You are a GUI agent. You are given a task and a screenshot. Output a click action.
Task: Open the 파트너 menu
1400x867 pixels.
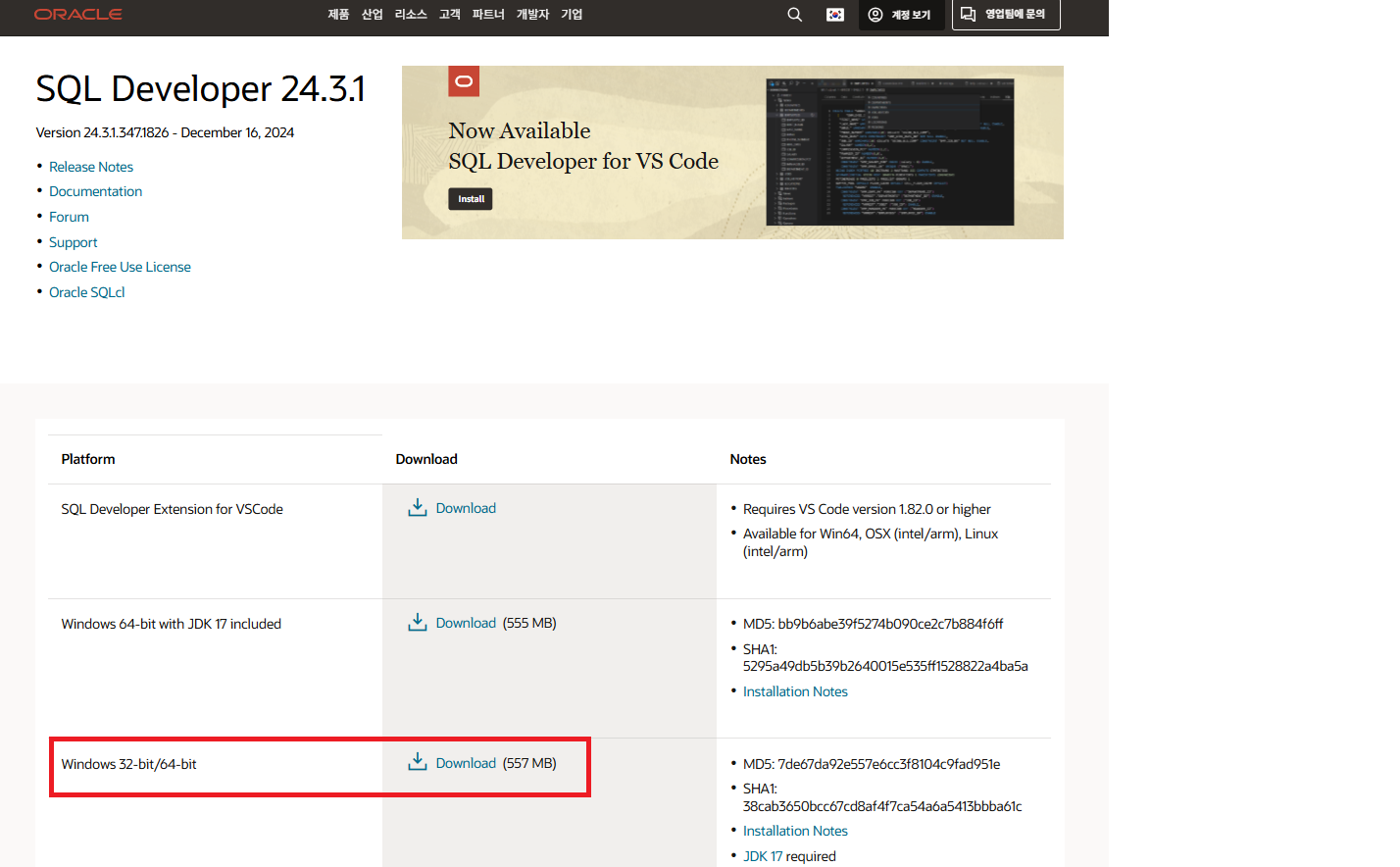[488, 15]
